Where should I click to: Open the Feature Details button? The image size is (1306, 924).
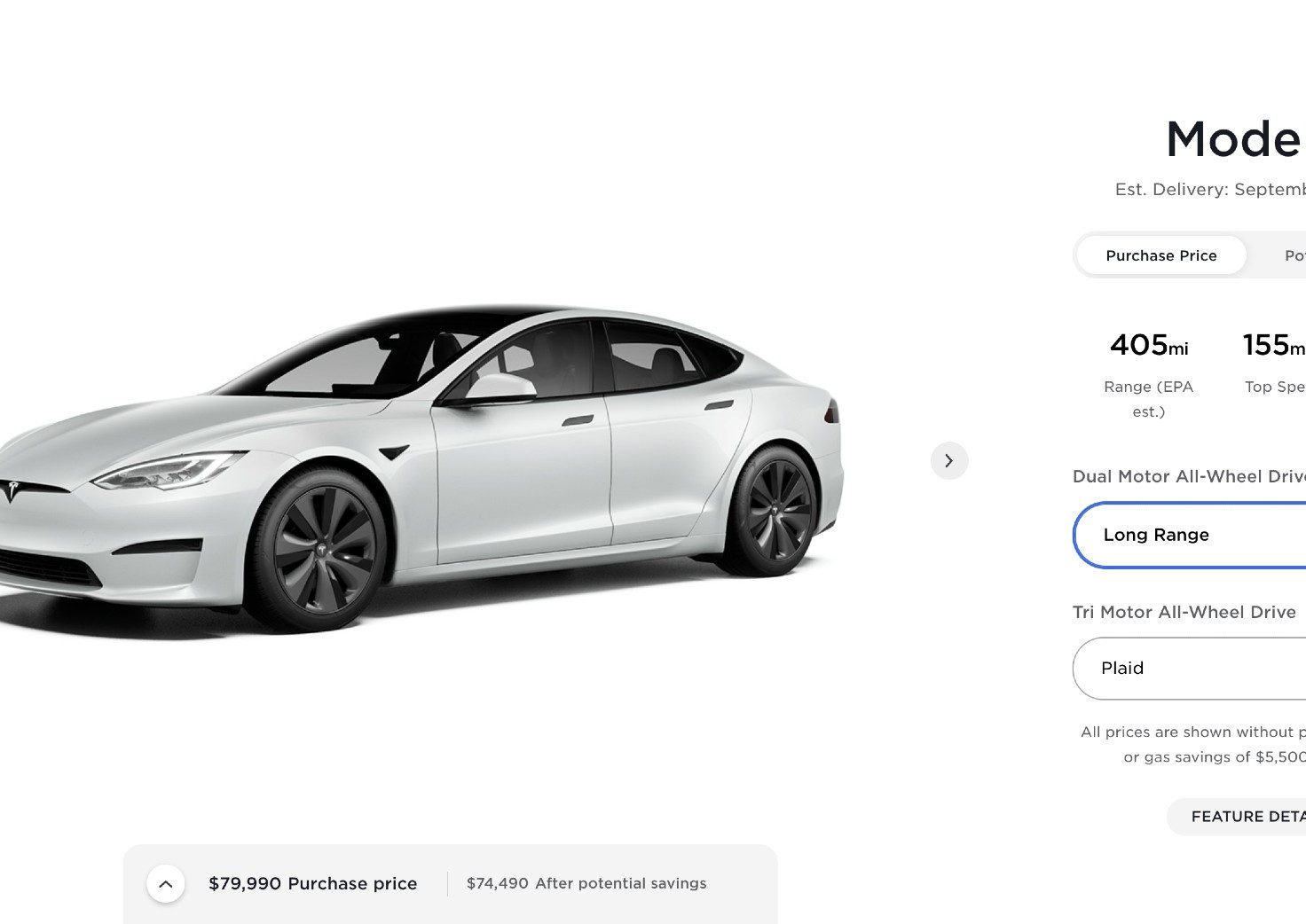click(1237, 816)
